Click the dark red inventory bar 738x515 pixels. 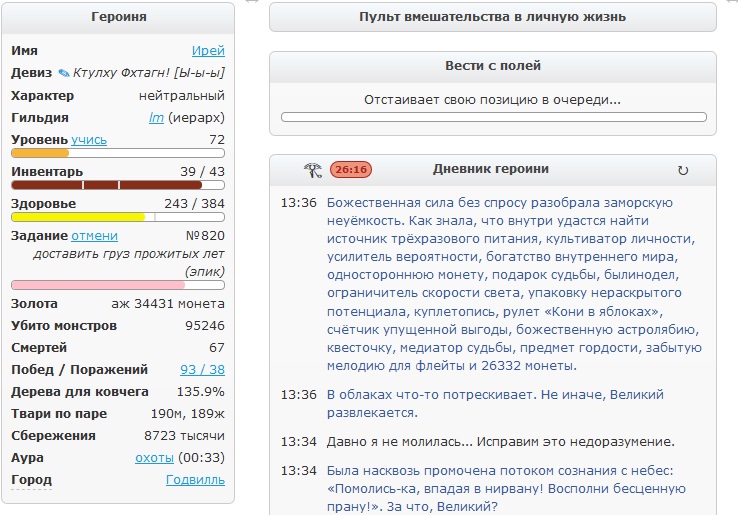click(106, 185)
